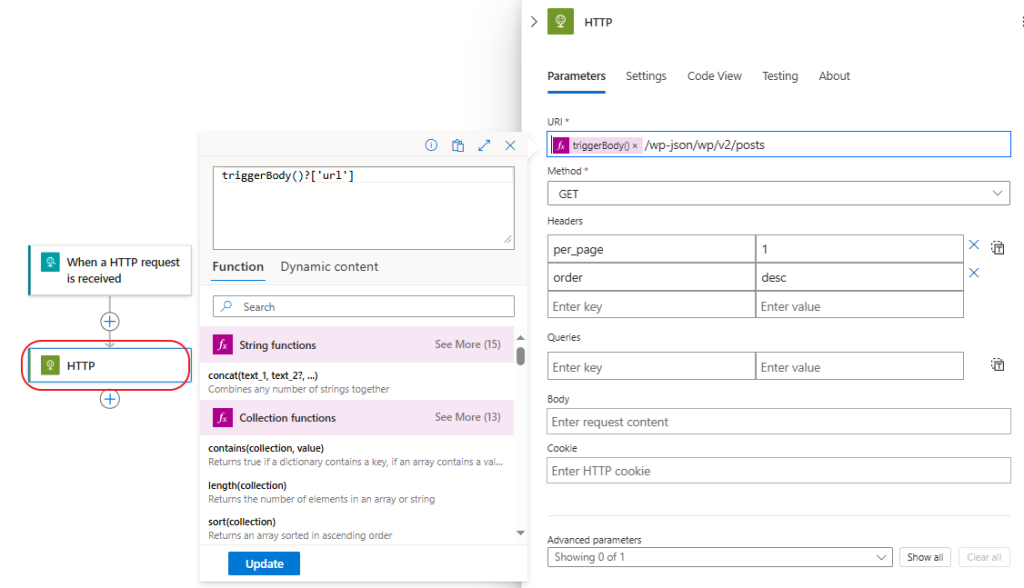Screen dimensions: 1024x588
Task: Click the desc header value field
Action: click(859, 277)
